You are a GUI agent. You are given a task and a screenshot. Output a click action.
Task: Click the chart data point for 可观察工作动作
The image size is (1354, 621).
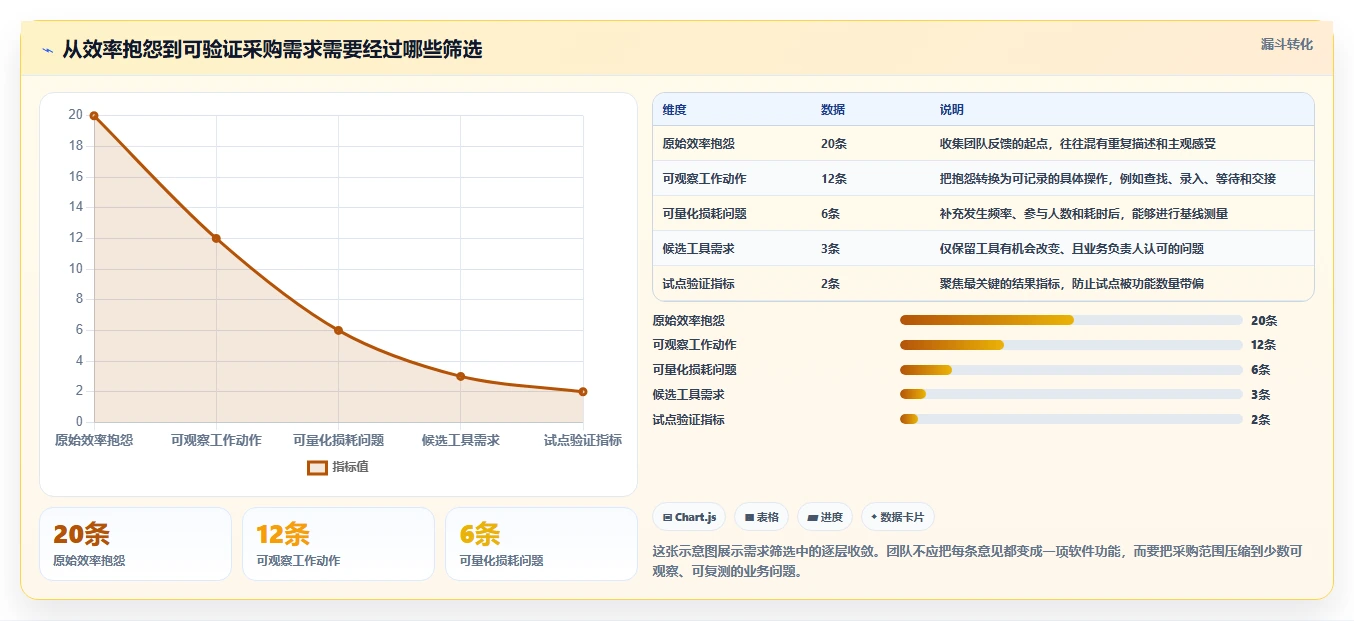coord(216,238)
